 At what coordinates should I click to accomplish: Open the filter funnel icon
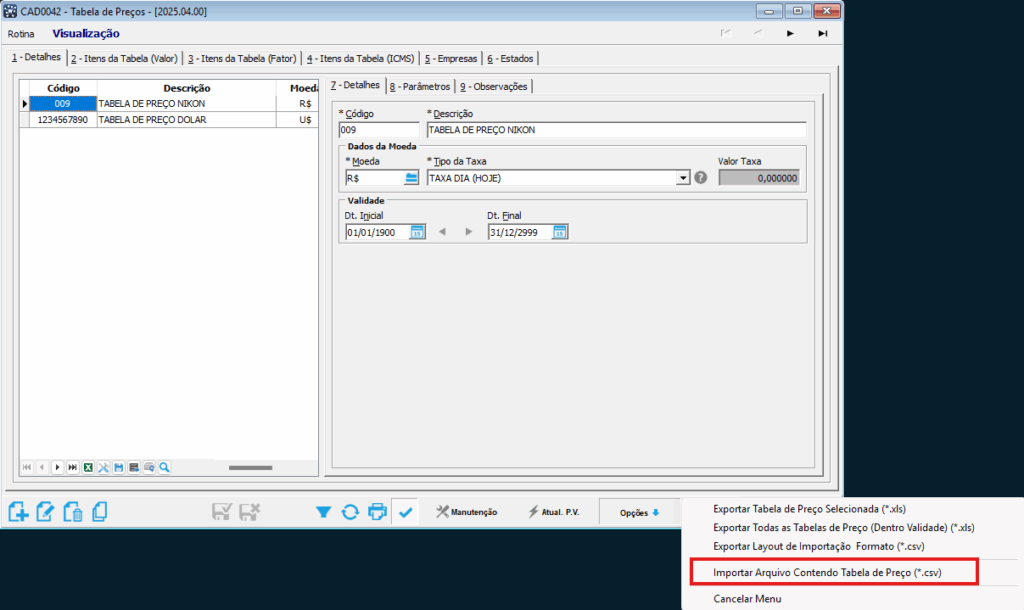coord(323,512)
